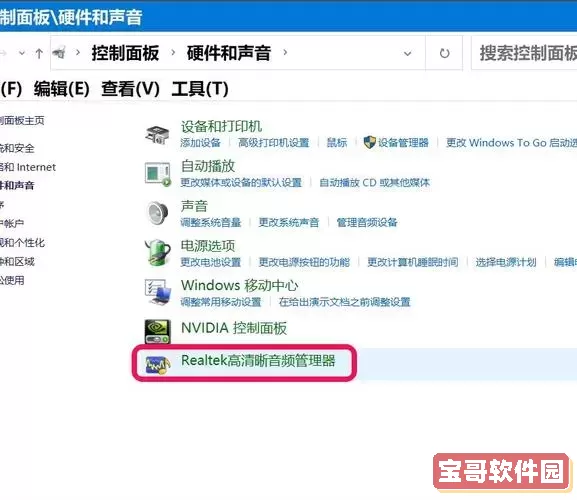The width and height of the screenshot is (577, 500).
Task: Expand chevron after 控制面板 breadcrumb
Action: coord(173,53)
